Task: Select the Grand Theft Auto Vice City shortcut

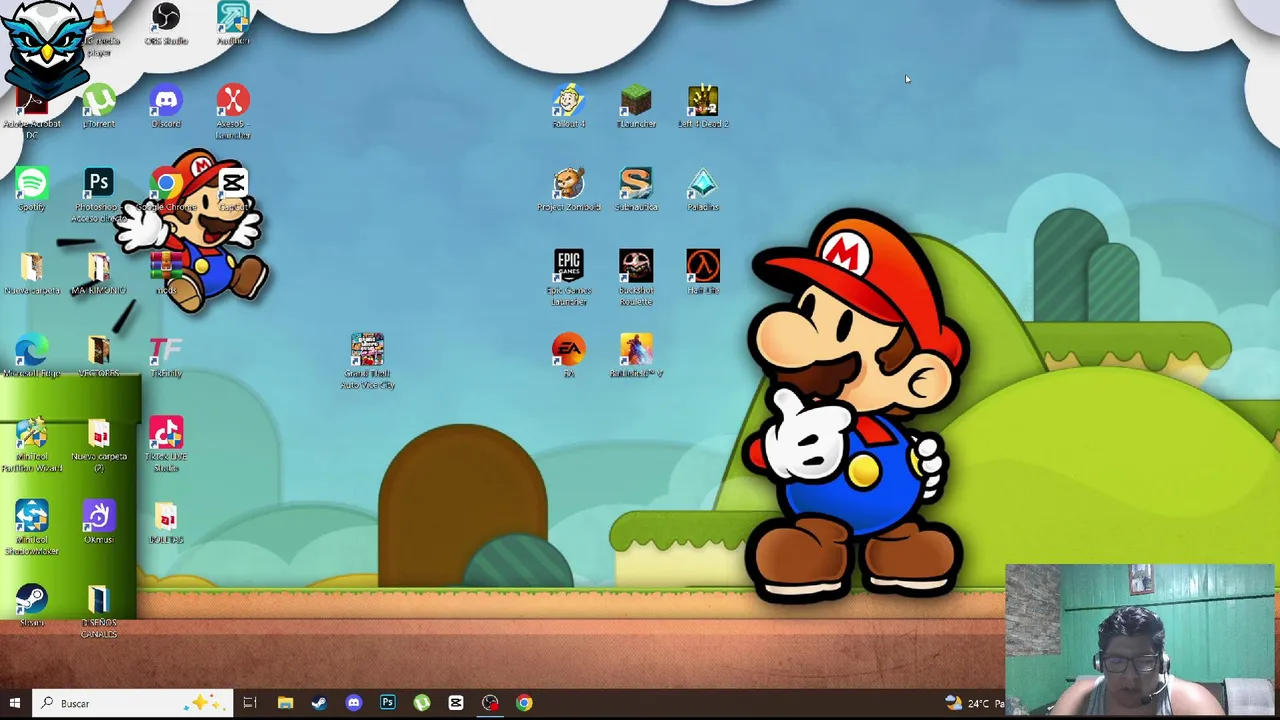Action: [x=367, y=362]
